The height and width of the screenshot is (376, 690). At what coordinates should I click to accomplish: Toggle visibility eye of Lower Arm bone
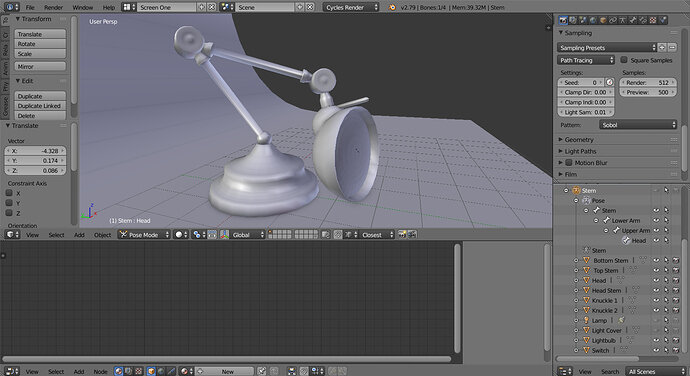pyautogui.click(x=656, y=220)
